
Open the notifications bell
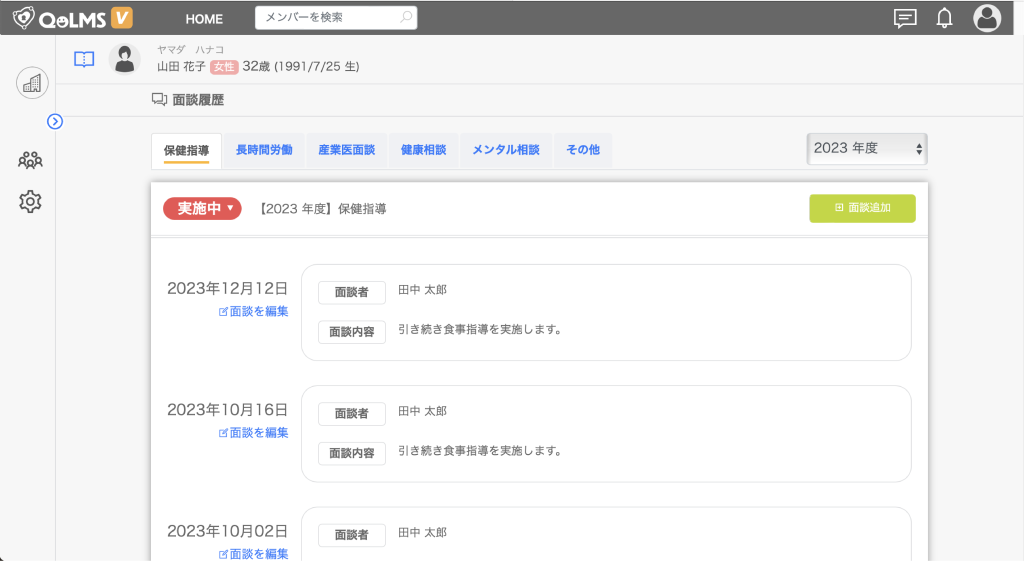pos(944,18)
